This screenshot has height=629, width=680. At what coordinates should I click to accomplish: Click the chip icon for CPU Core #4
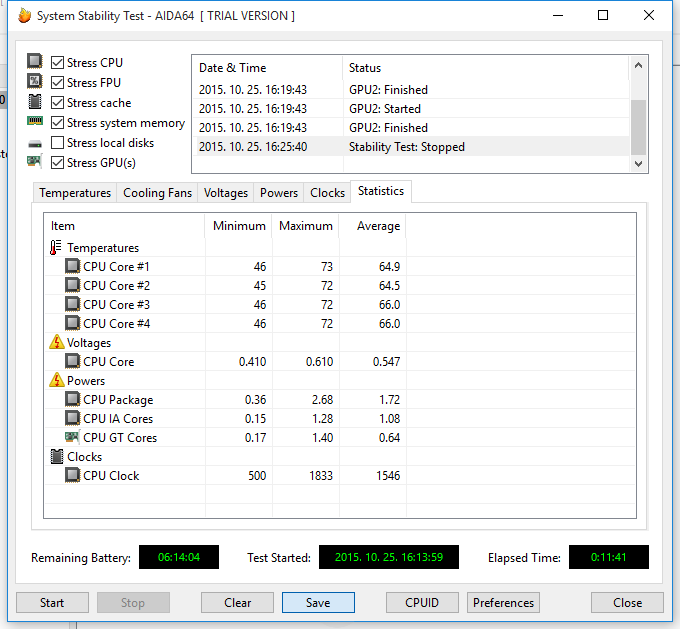72,323
